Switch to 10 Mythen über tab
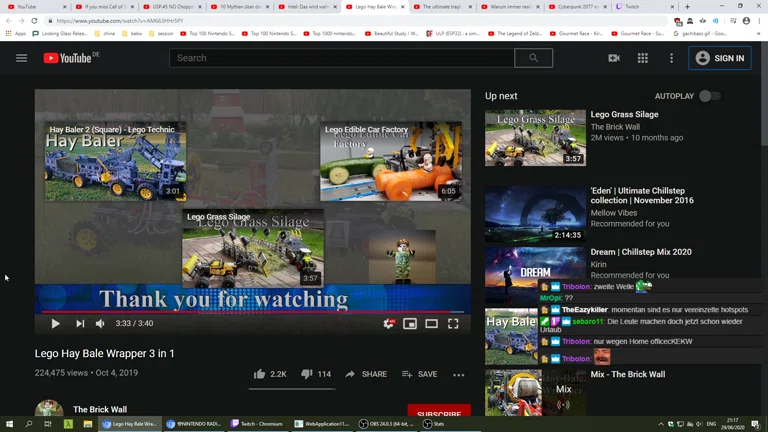 click(x=238, y=7)
